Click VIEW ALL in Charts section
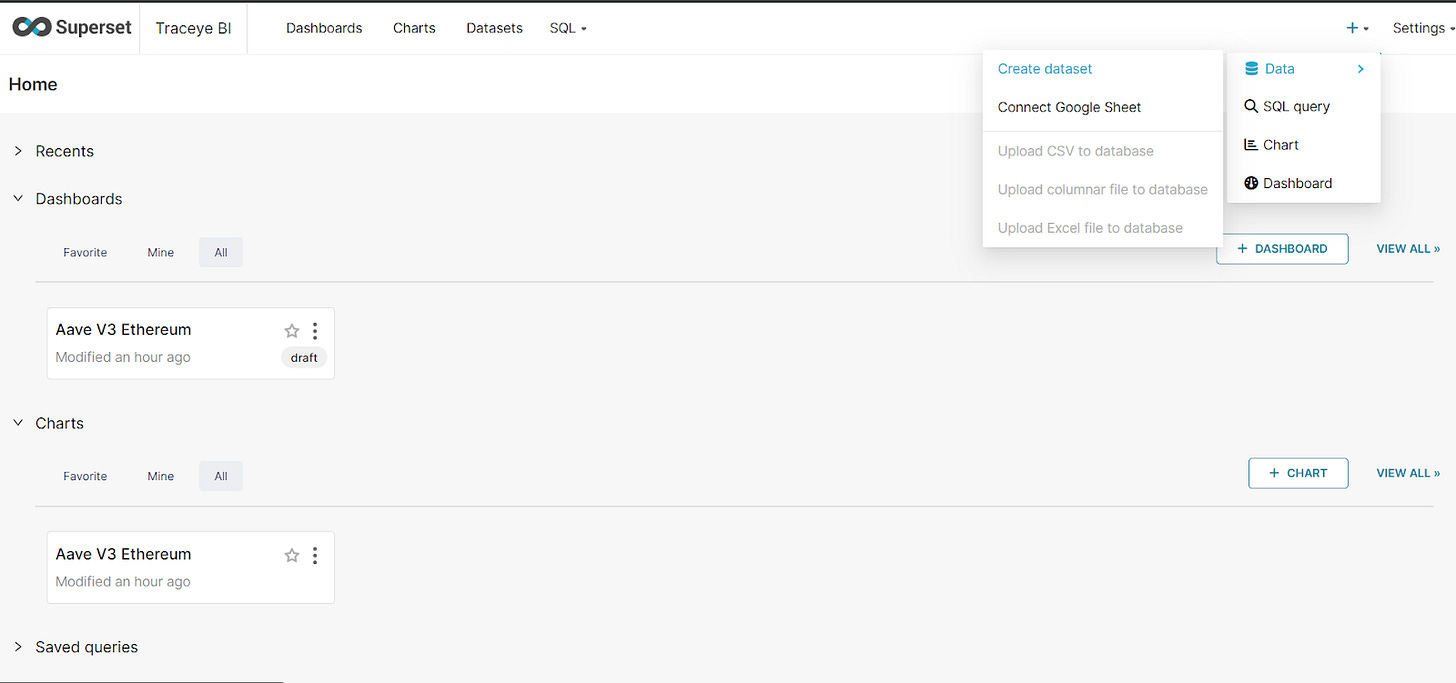 [x=1408, y=473]
